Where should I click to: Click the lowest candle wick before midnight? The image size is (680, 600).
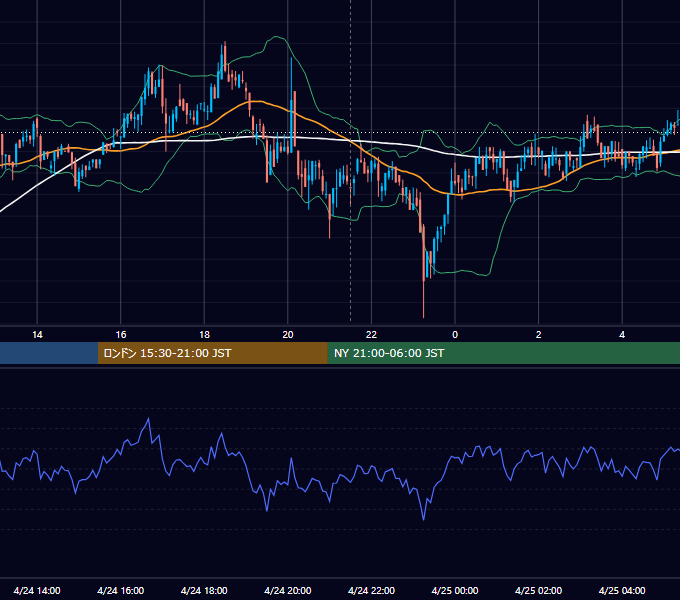pyautogui.click(x=423, y=299)
